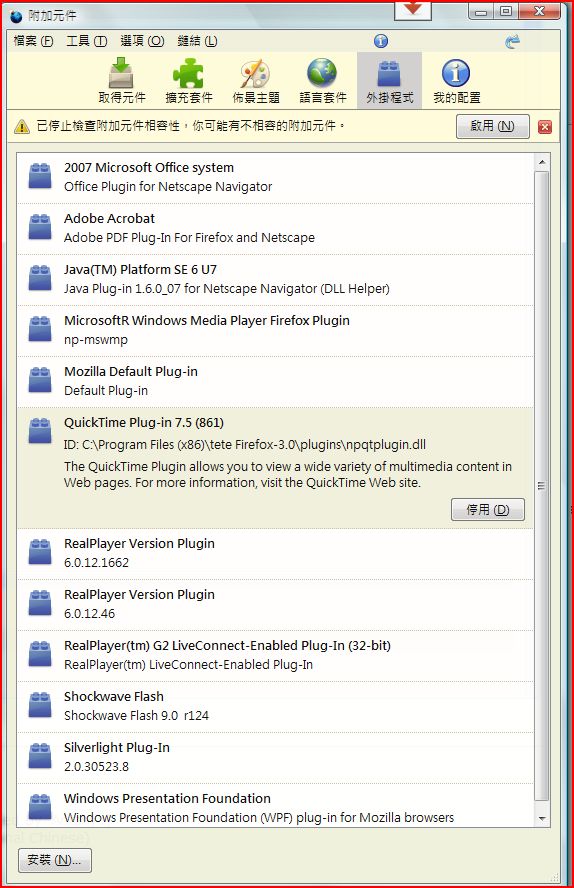Click the 已停止檢查附加元件相容性 warning message
The height and width of the screenshot is (888, 574).
pos(190,126)
